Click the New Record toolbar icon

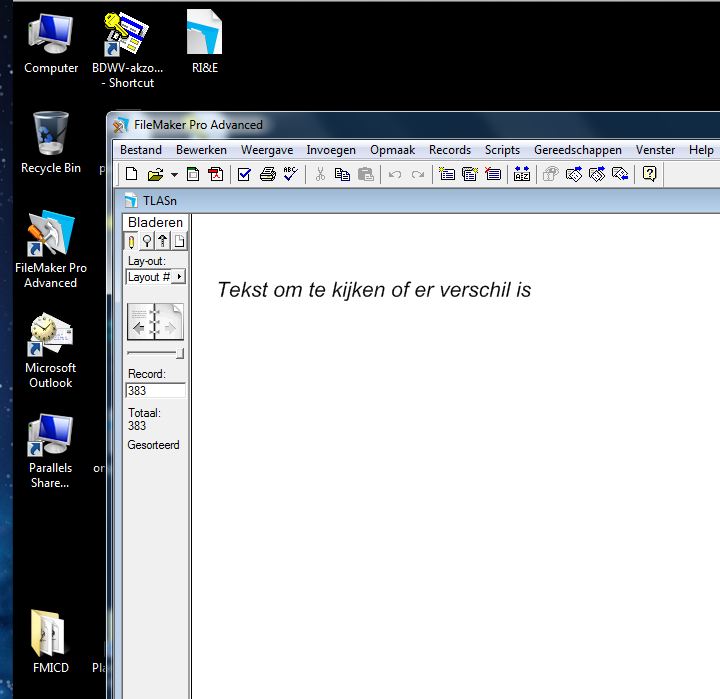446,174
